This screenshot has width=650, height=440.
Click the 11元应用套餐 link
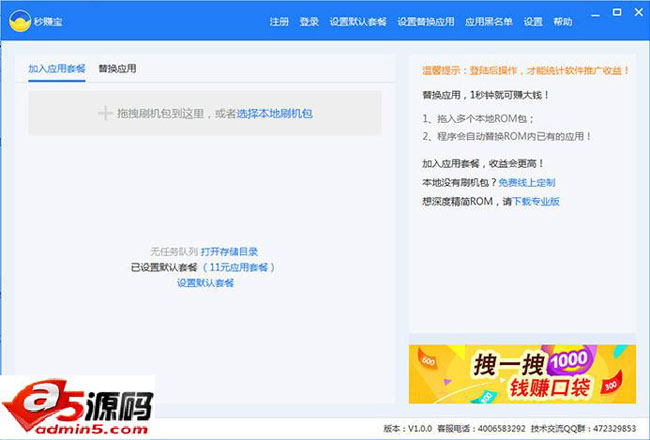point(239,267)
